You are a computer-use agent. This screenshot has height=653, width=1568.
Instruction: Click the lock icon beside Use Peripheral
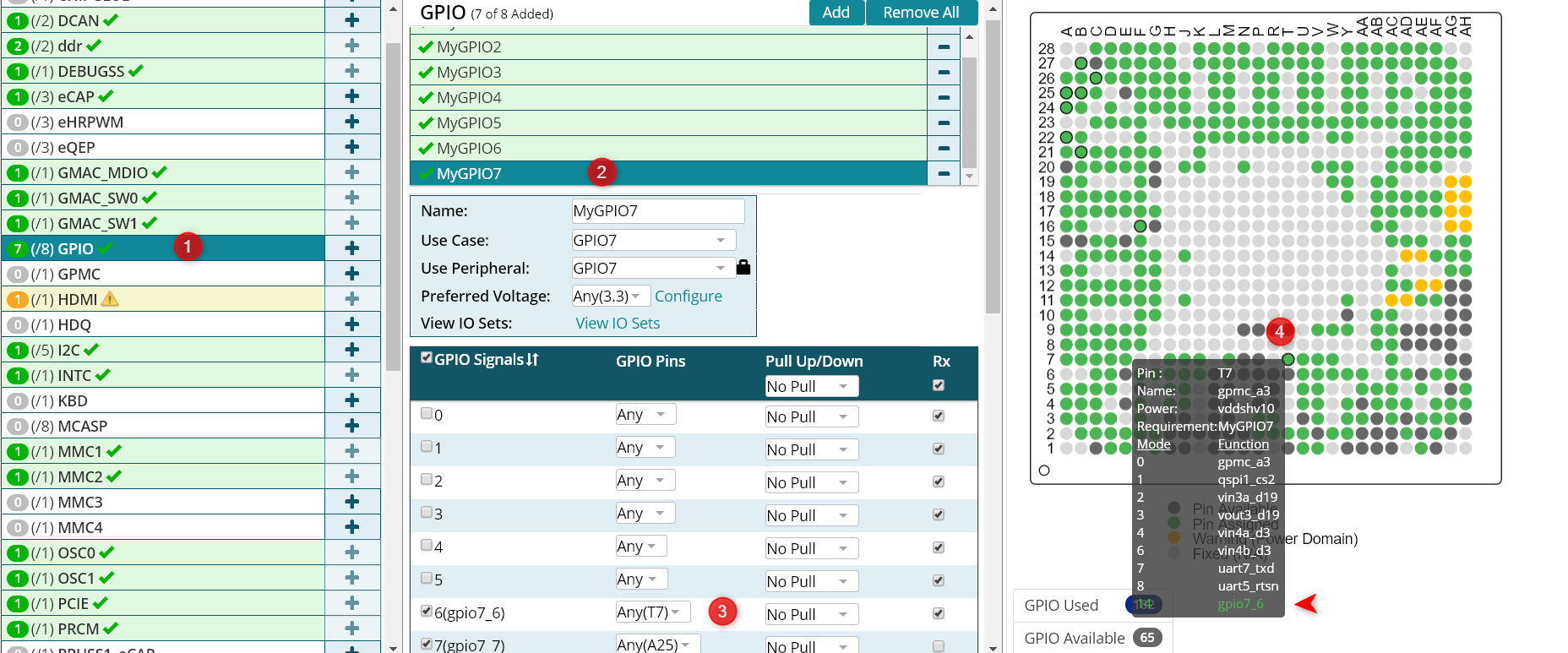(x=743, y=267)
